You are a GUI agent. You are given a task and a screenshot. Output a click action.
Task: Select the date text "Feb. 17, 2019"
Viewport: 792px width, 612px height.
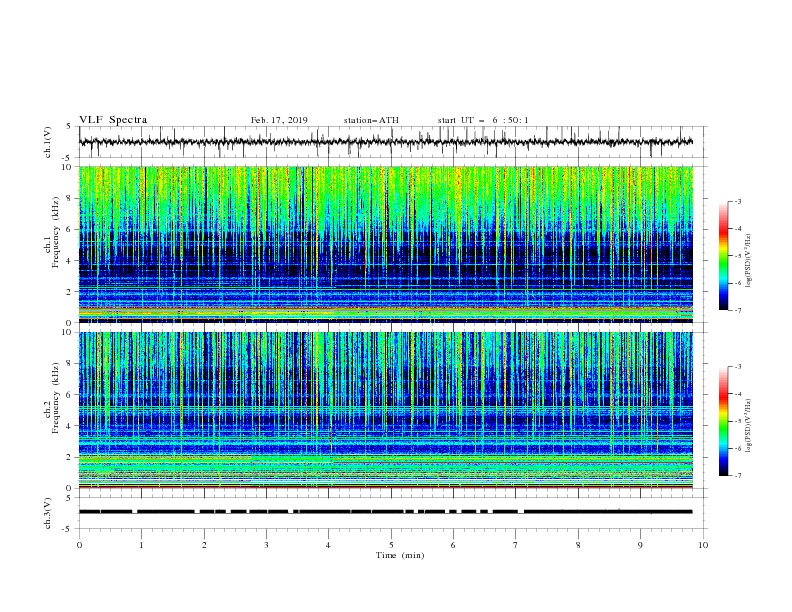[x=279, y=120]
